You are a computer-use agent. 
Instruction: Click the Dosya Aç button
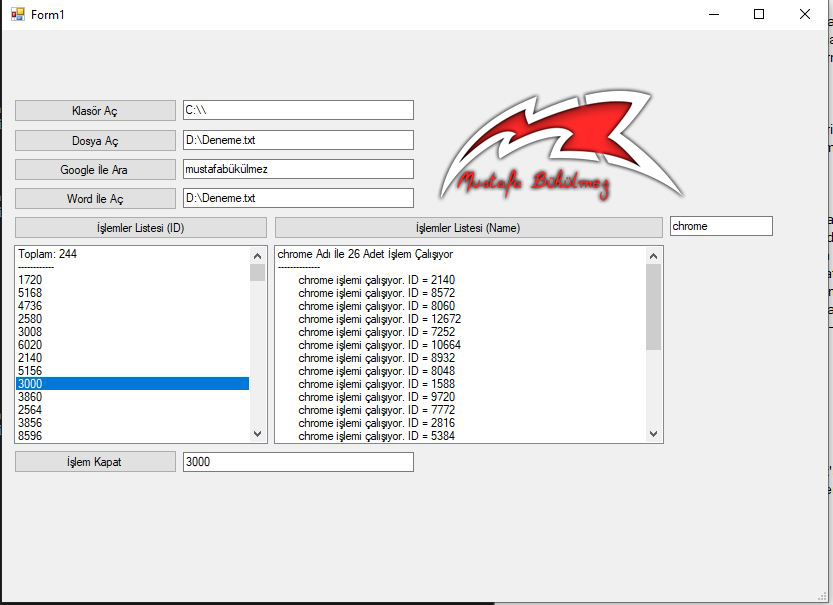[x=93, y=140]
